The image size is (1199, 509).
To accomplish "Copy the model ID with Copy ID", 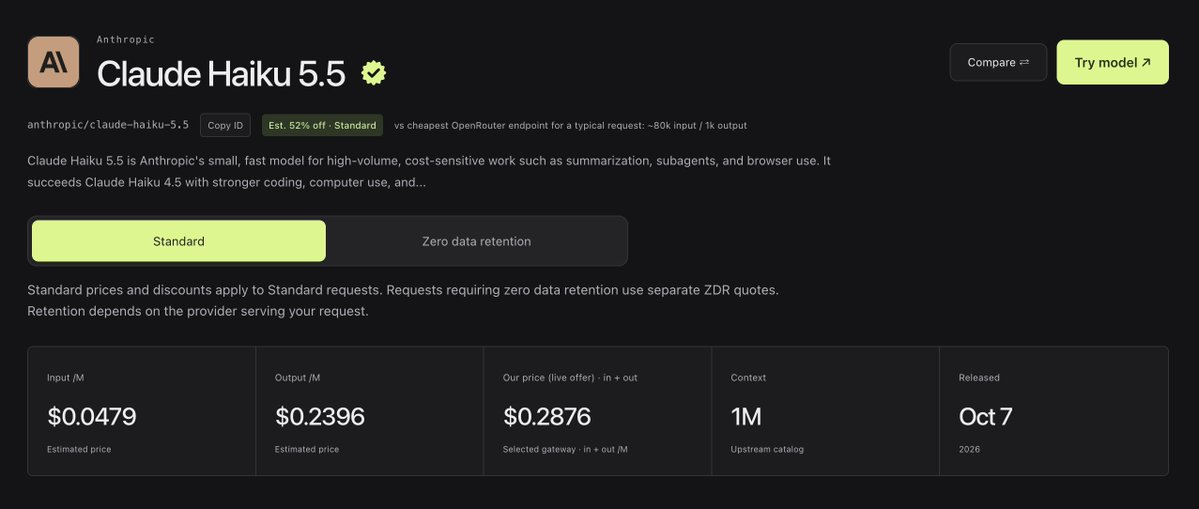I will (226, 125).
